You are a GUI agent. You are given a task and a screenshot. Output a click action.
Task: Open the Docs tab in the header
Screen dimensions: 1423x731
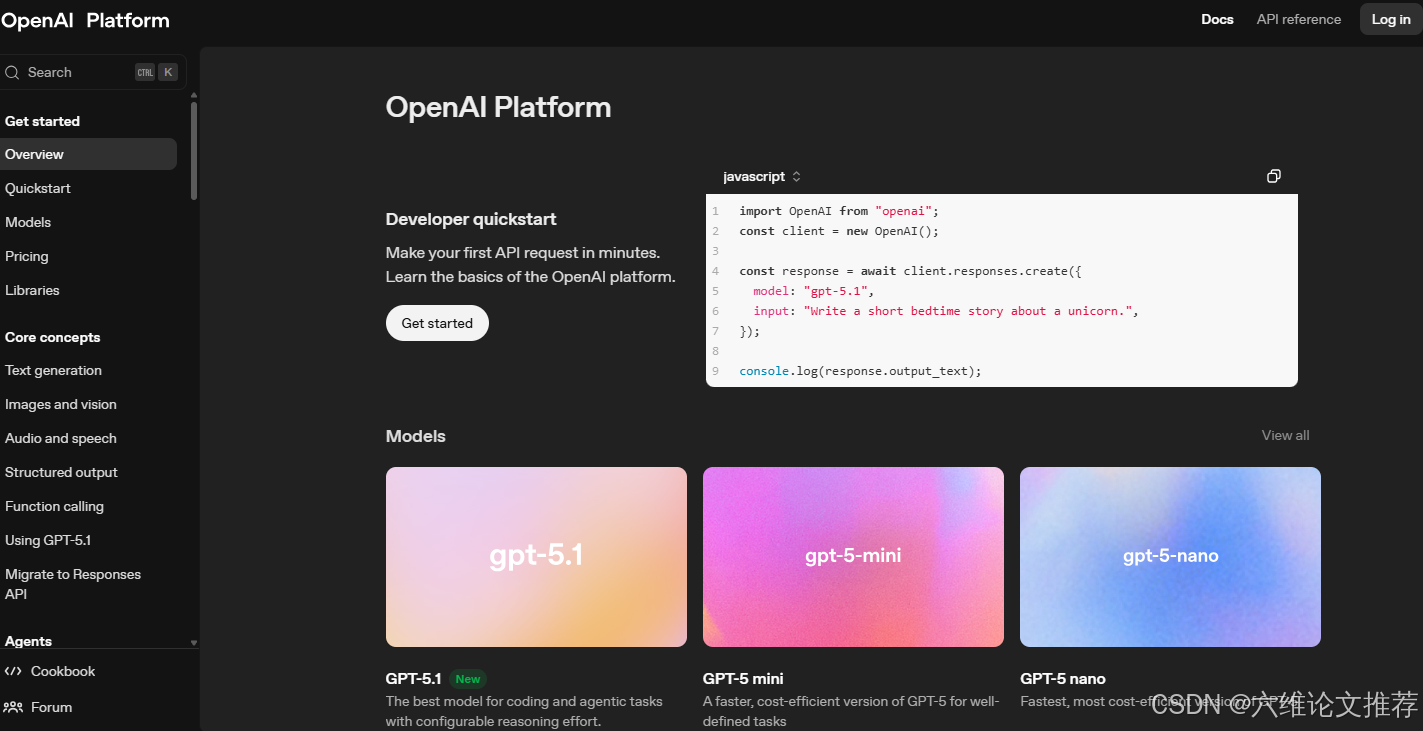pyautogui.click(x=1217, y=19)
